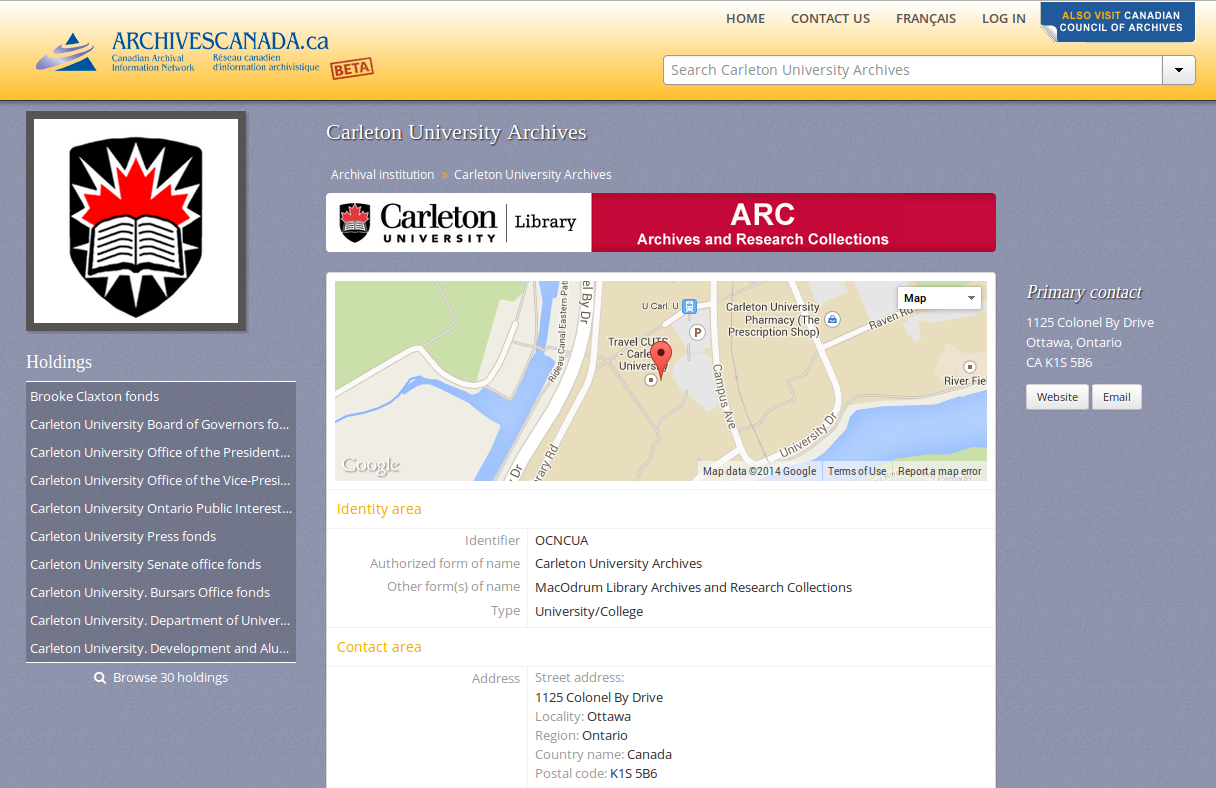Select the Brooke Claxton fonds holding
This screenshot has height=788, width=1216.
click(94, 396)
